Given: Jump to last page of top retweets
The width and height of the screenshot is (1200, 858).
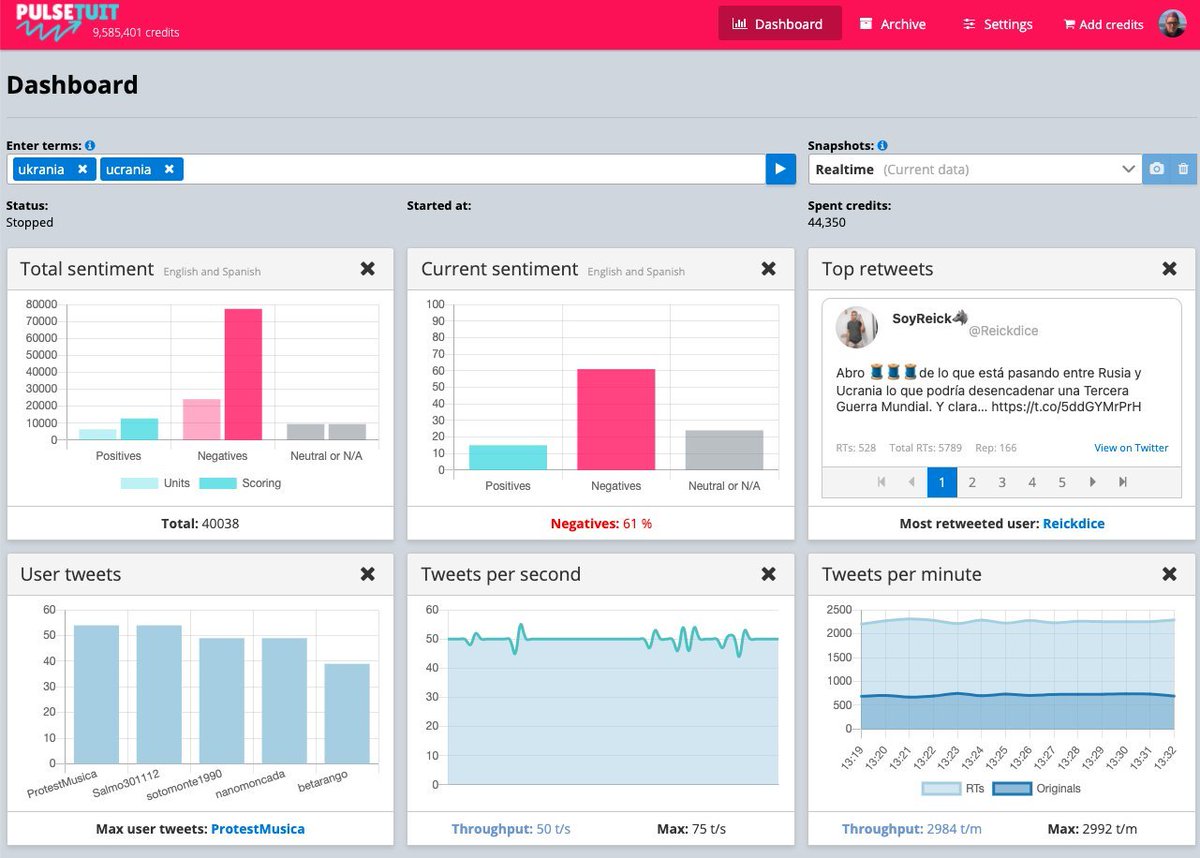Looking at the screenshot, I should tap(1123, 482).
